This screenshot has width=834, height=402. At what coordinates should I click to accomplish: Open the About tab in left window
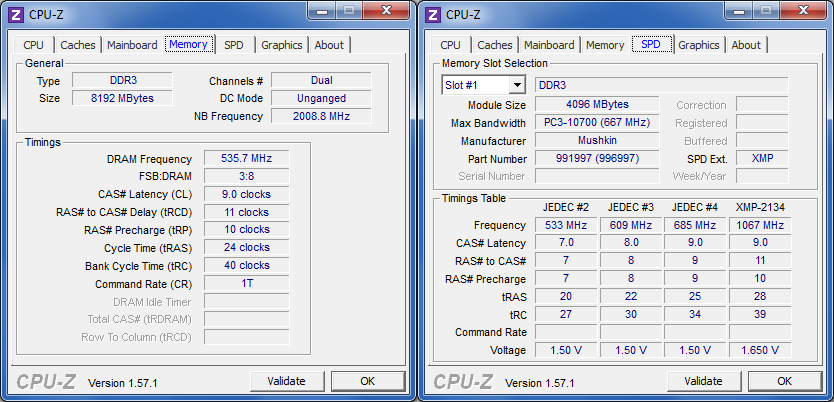coord(328,45)
